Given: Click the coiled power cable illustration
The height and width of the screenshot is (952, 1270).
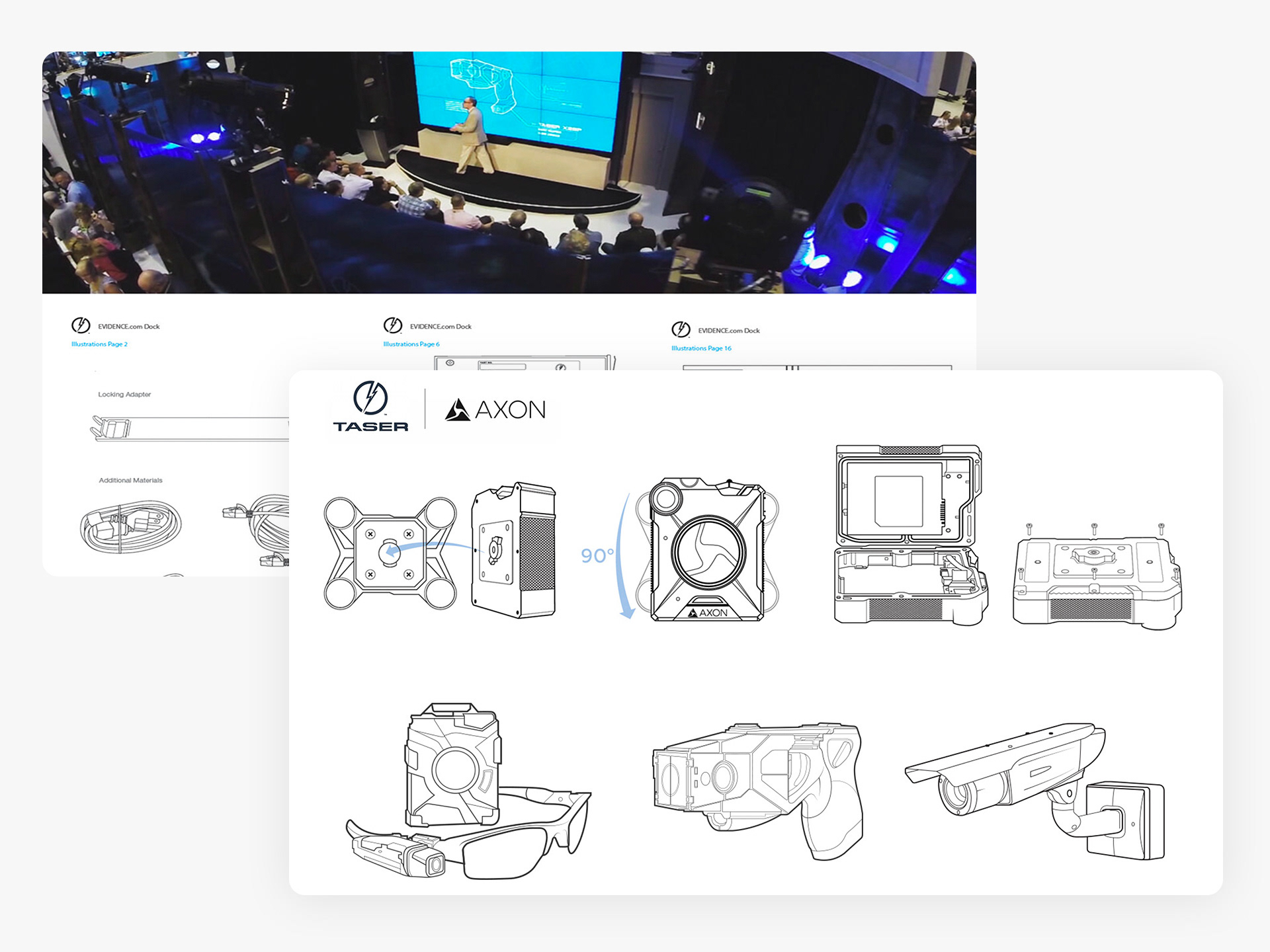Looking at the screenshot, I should tap(130, 526).
